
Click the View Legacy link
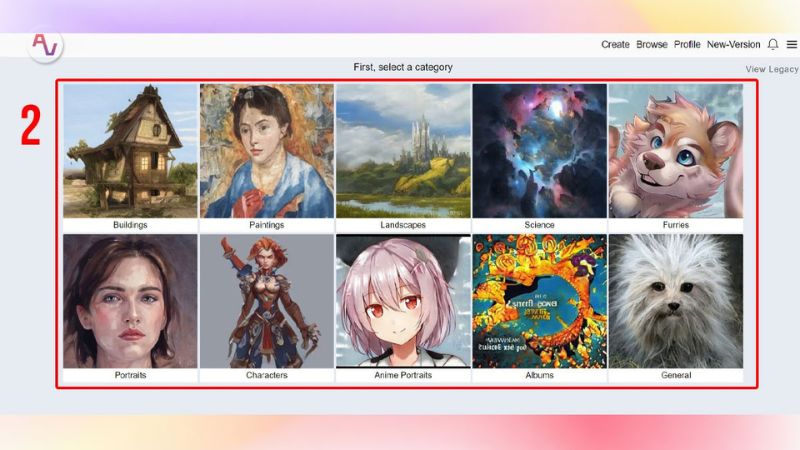772,69
